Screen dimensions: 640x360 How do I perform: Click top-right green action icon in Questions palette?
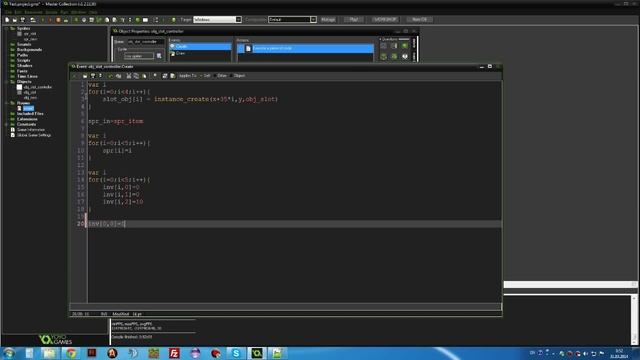coord(404,45)
